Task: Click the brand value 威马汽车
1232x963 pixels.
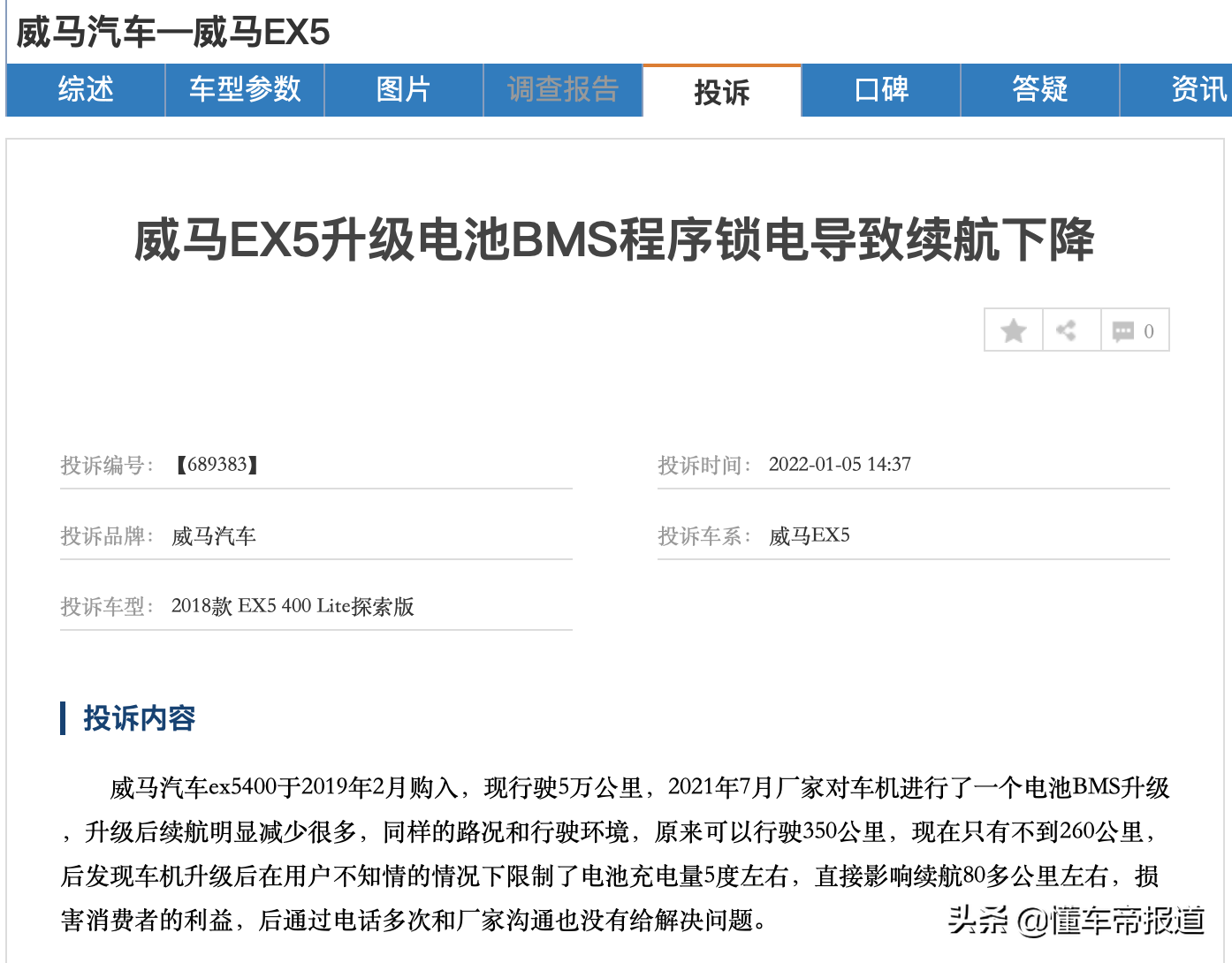Action: pyautogui.click(x=214, y=535)
